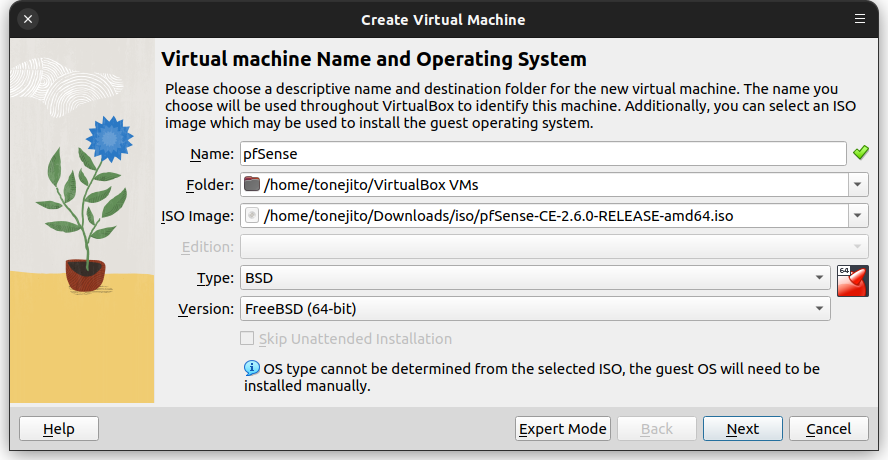The image size is (888, 460).
Task: Click the heading Virtual machine Name and Operating System
Action: tap(374, 59)
